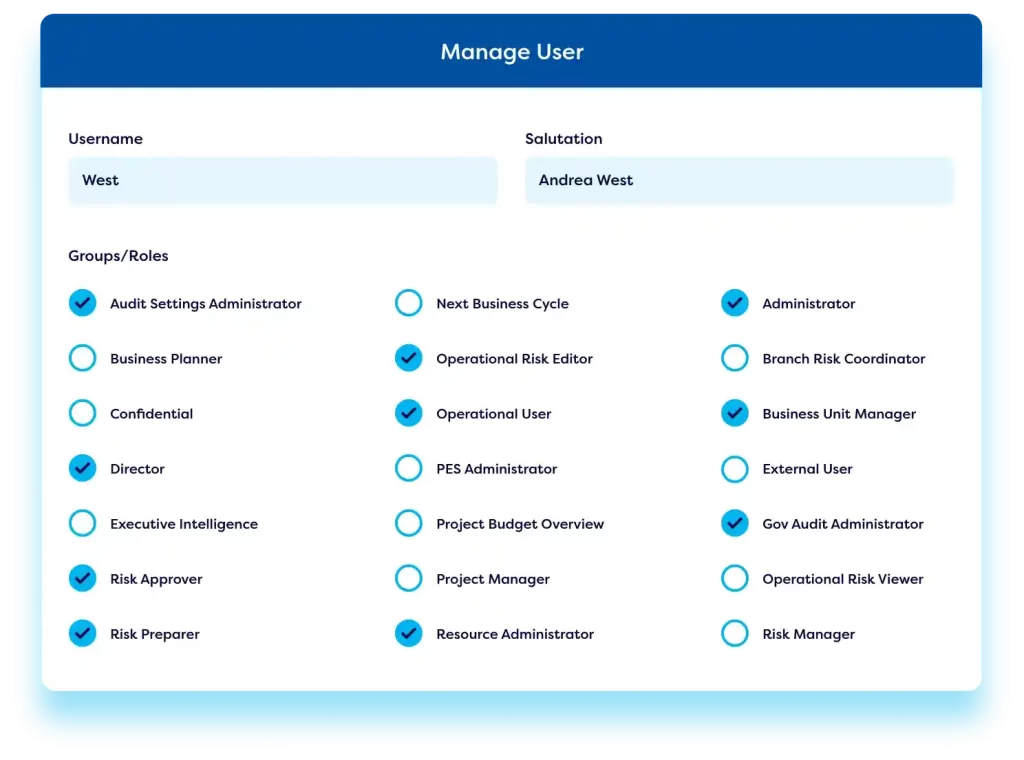Enable Project Budget Overview
Image resolution: width=1024 pixels, height=760 pixels.
point(408,523)
